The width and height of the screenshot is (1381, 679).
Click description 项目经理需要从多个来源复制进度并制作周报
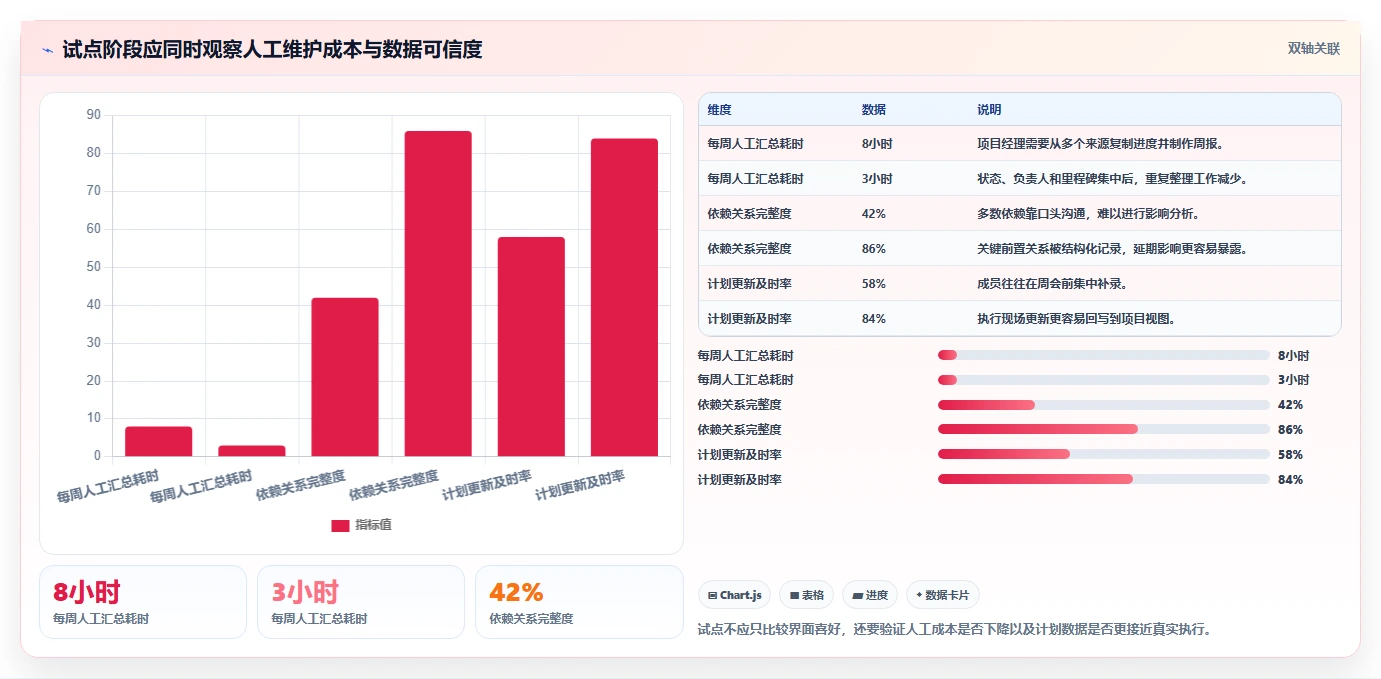coord(1099,144)
